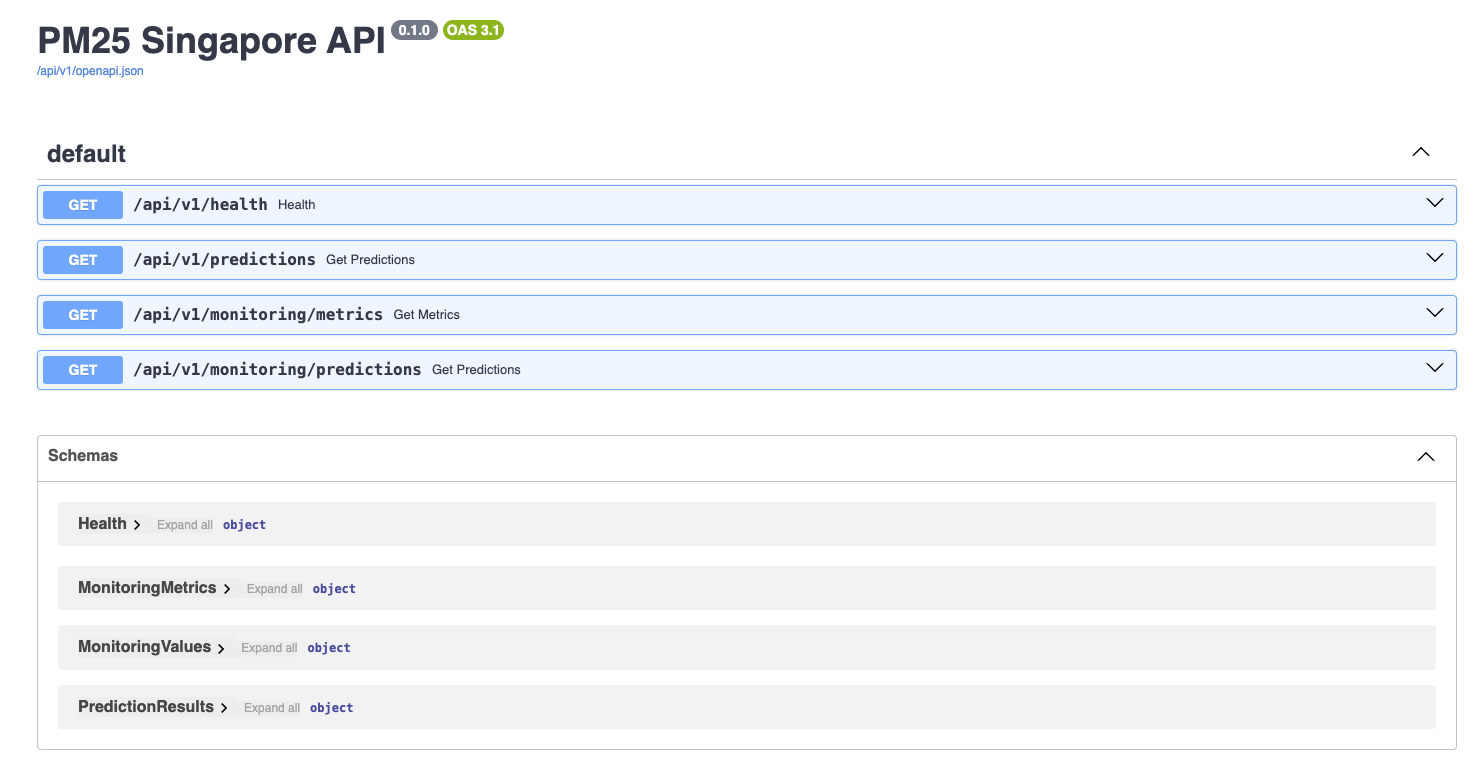The height and width of the screenshot is (769, 1479).
Task: Expand the PredictionResults schema arrow
Action: coord(225,708)
